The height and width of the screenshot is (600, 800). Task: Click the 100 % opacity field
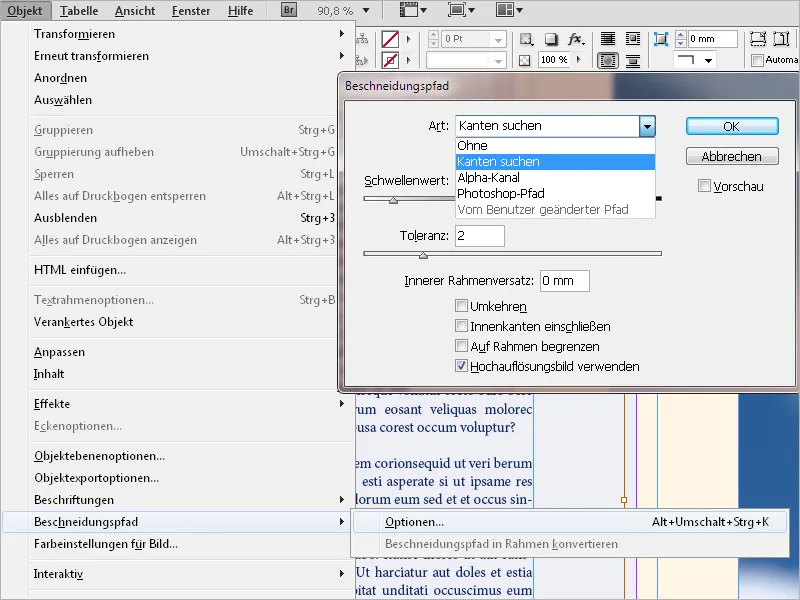pos(555,60)
